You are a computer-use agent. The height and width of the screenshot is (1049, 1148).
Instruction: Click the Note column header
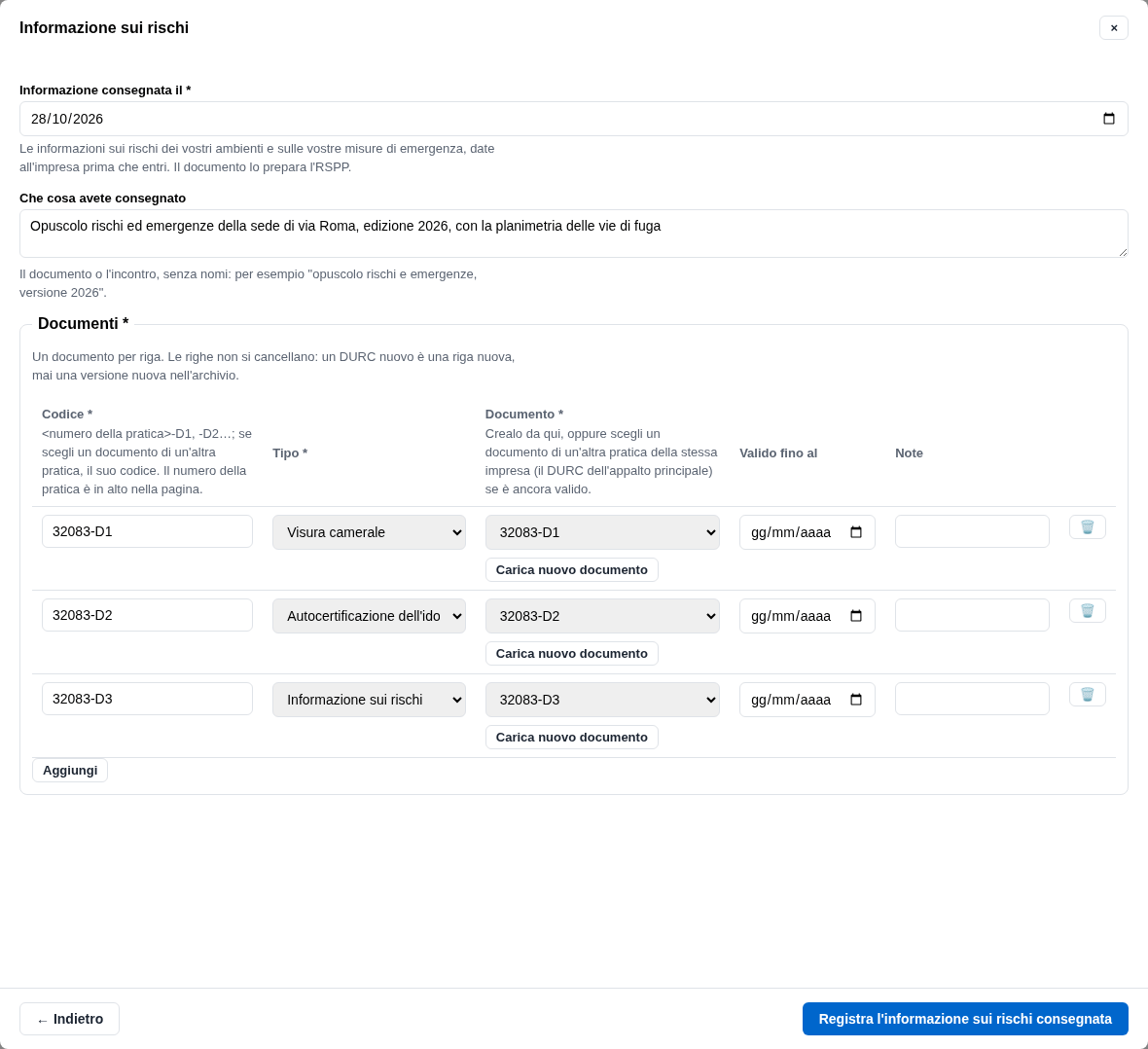click(x=909, y=453)
